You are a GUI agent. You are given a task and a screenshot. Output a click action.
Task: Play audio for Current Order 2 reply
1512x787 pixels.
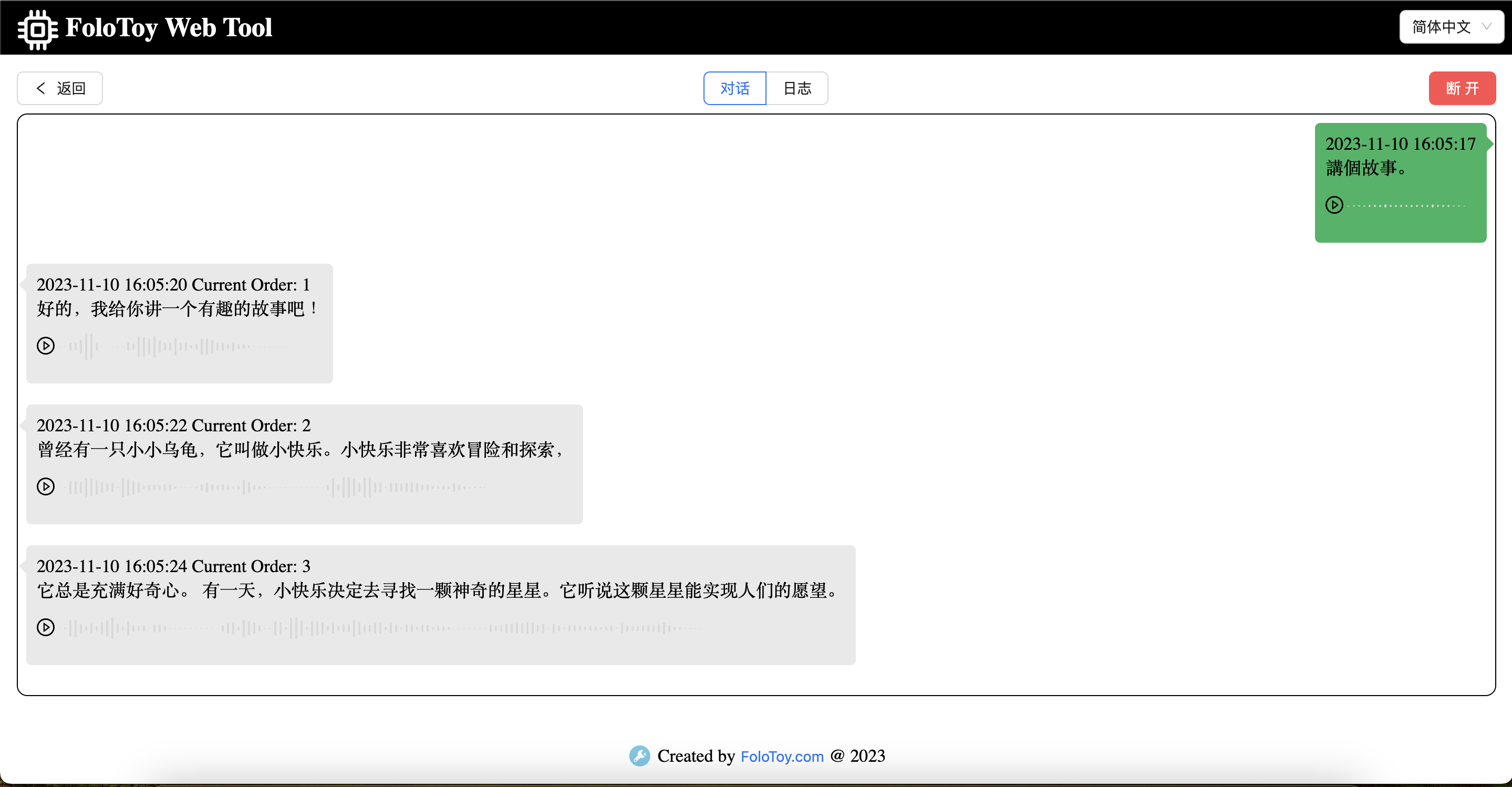tap(46, 486)
